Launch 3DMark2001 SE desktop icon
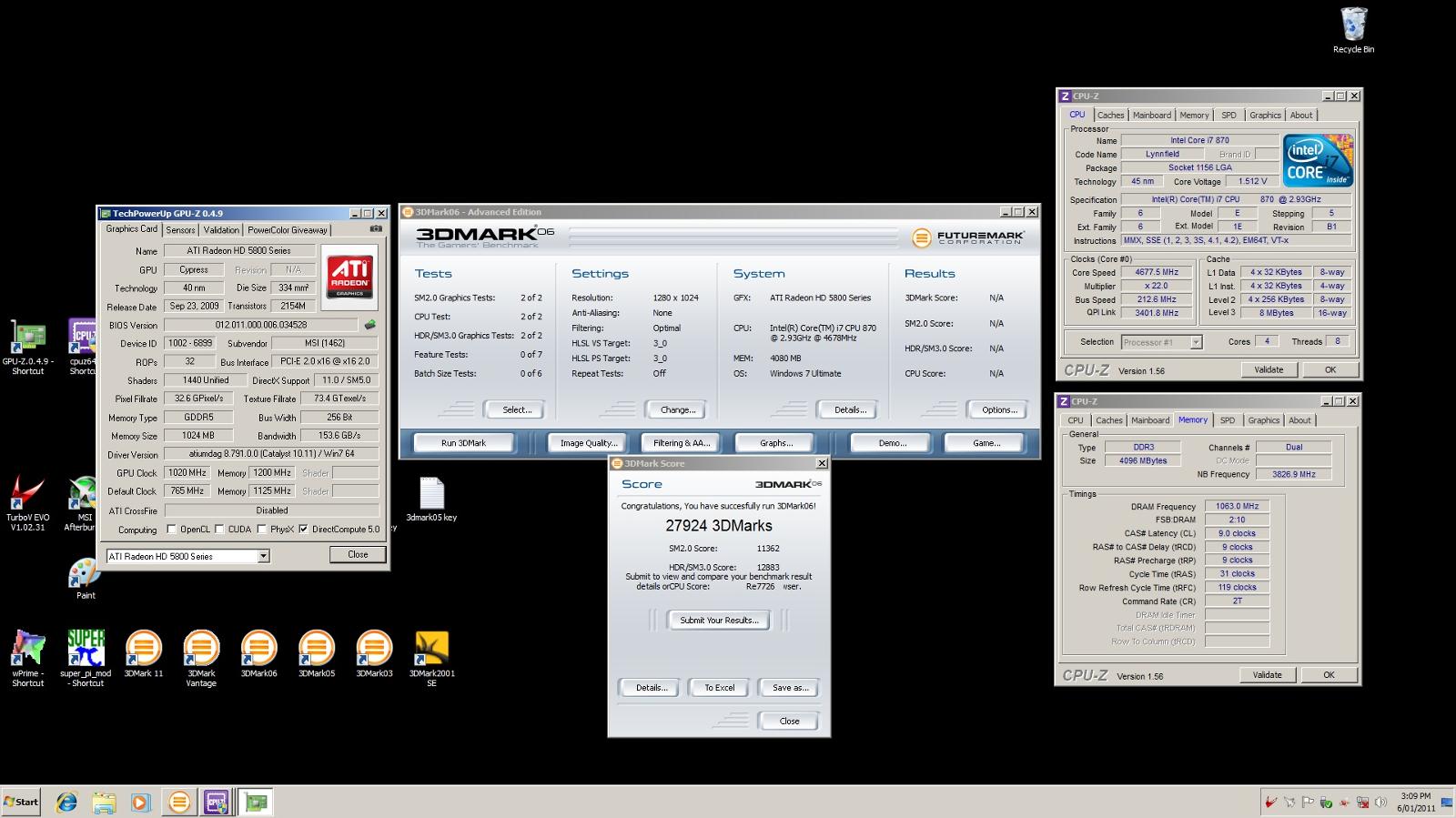The image size is (1456, 818). tap(431, 658)
